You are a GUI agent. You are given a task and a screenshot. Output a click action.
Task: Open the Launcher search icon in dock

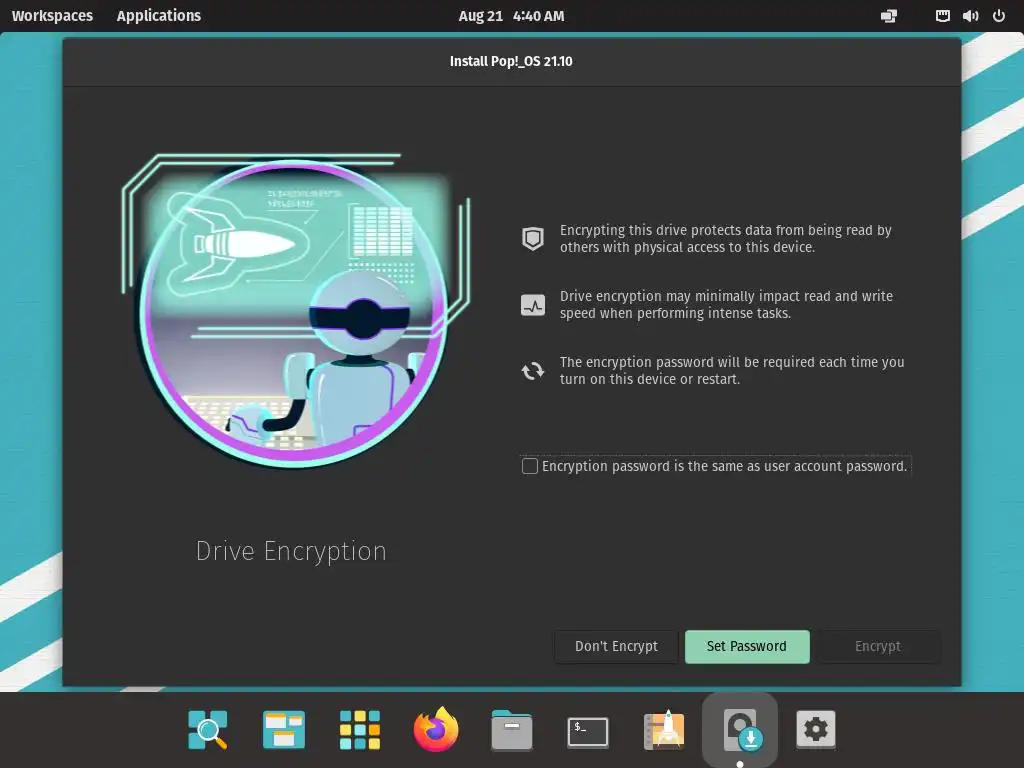click(x=208, y=729)
